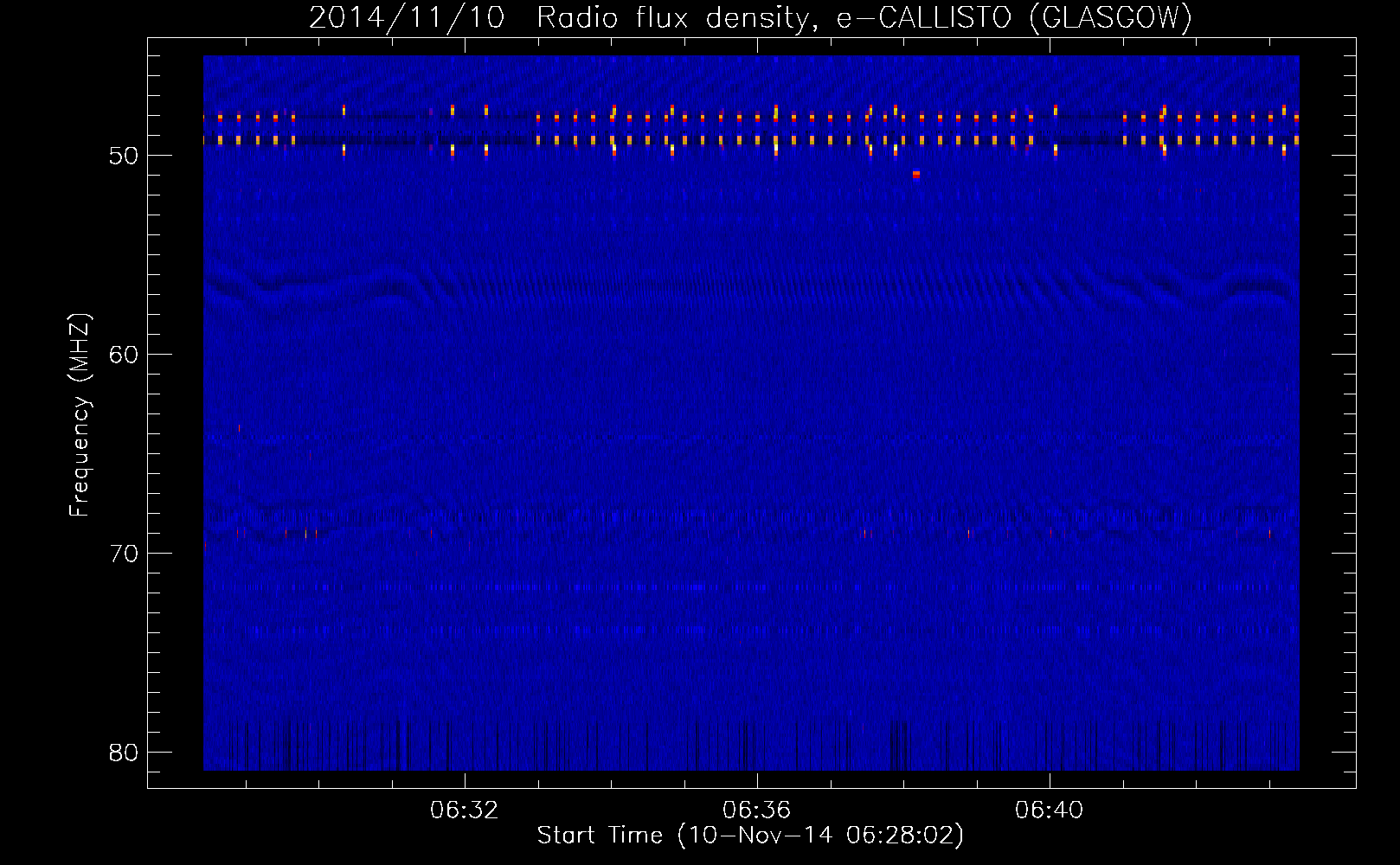Click the 80 frequency tick label
This screenshot has width=1400, height=865.
pos(124,753)
